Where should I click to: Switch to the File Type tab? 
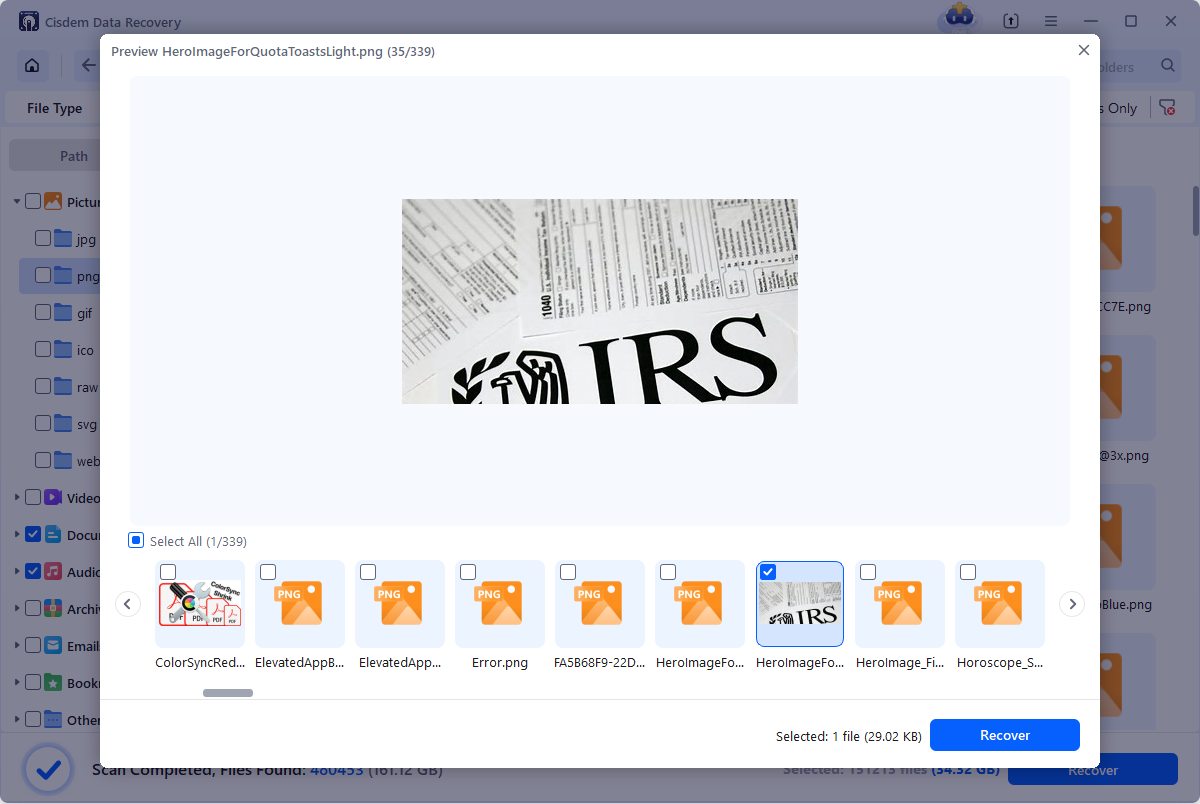pos(52,107)
